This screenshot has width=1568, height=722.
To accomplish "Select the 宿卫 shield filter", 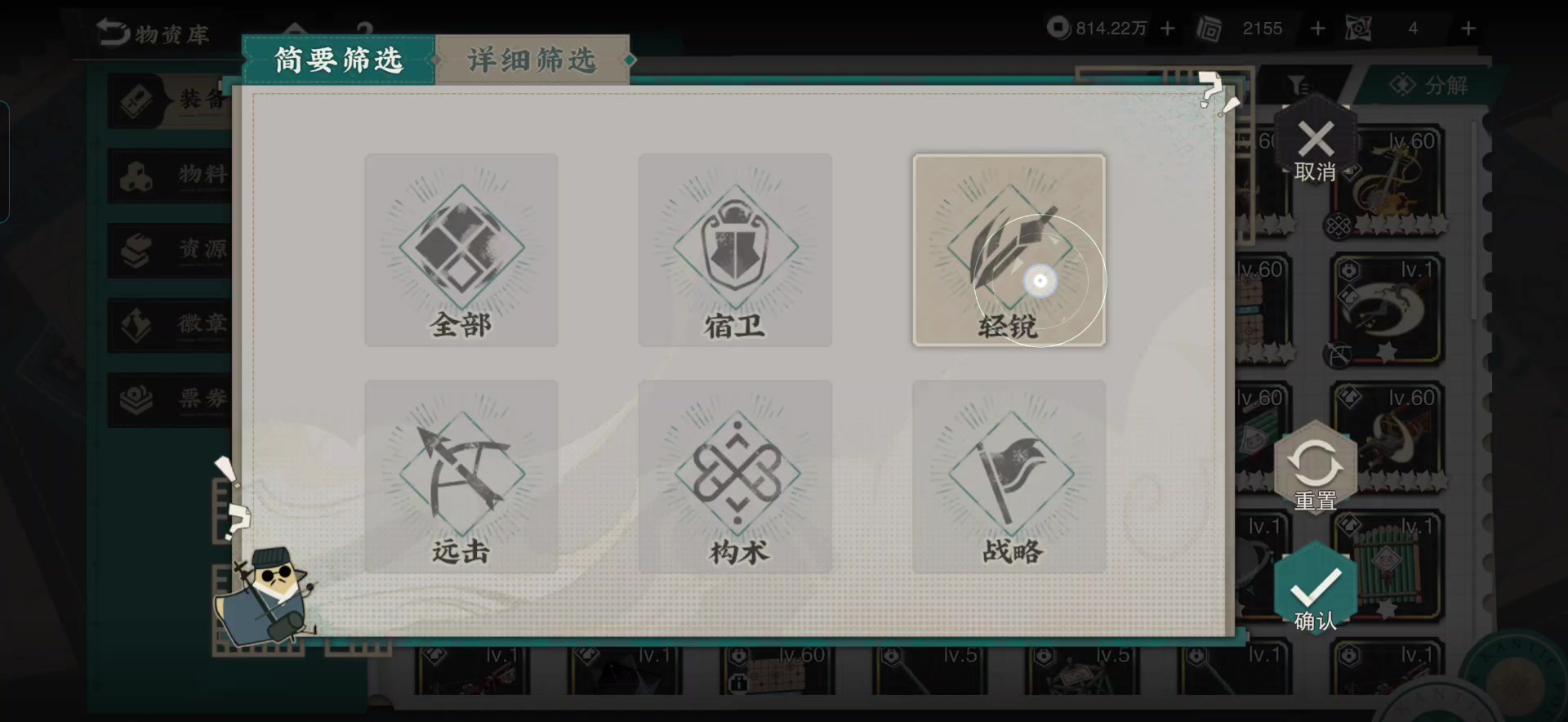I will pyautogui.click(x=735, y=250).
